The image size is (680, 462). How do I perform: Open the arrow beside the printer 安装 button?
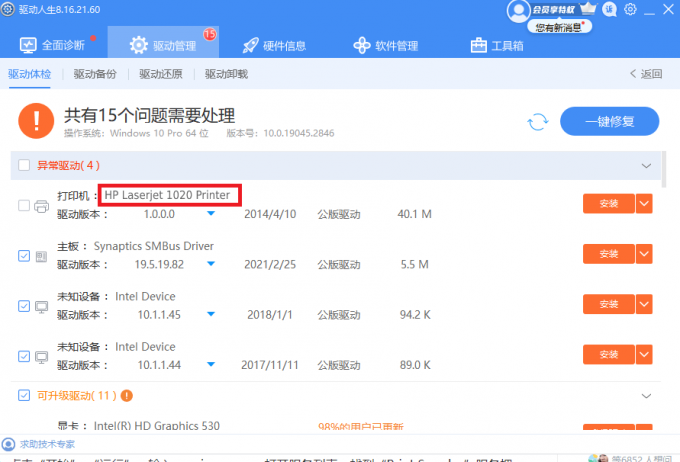click(644, 204)
